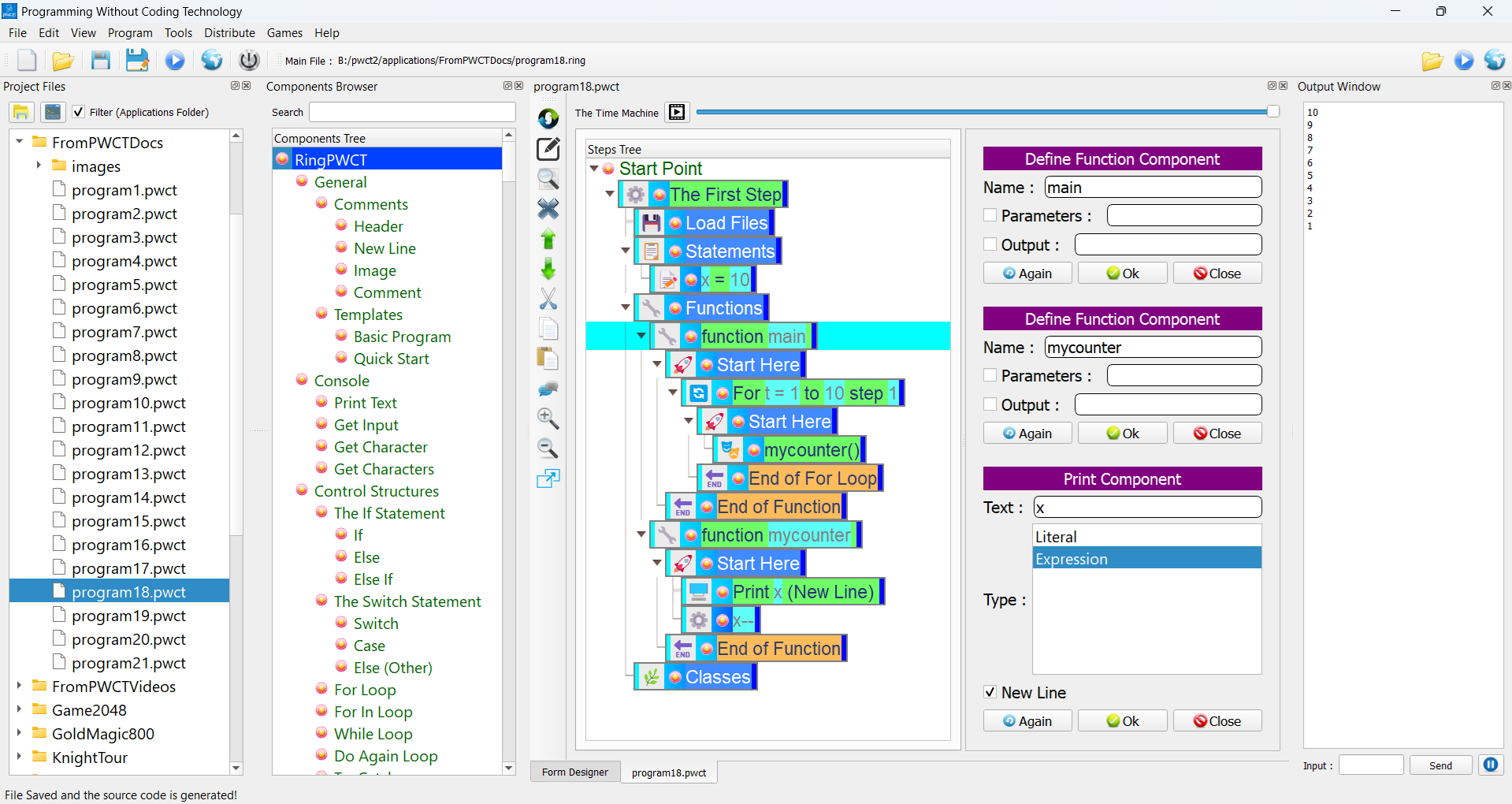Uncheck New Line in Print Component
The height and width of the screenshot is (804, 1512).
[x=990, y=692]
